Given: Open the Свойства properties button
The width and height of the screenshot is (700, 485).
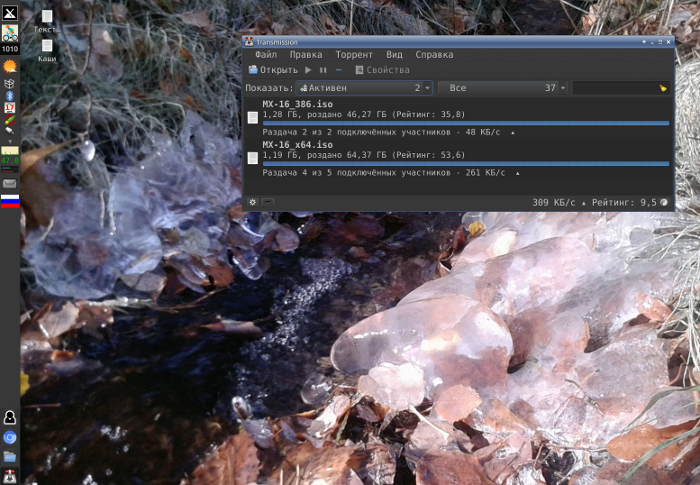Looking at the screenshot, I should click(x=383, y=70).
